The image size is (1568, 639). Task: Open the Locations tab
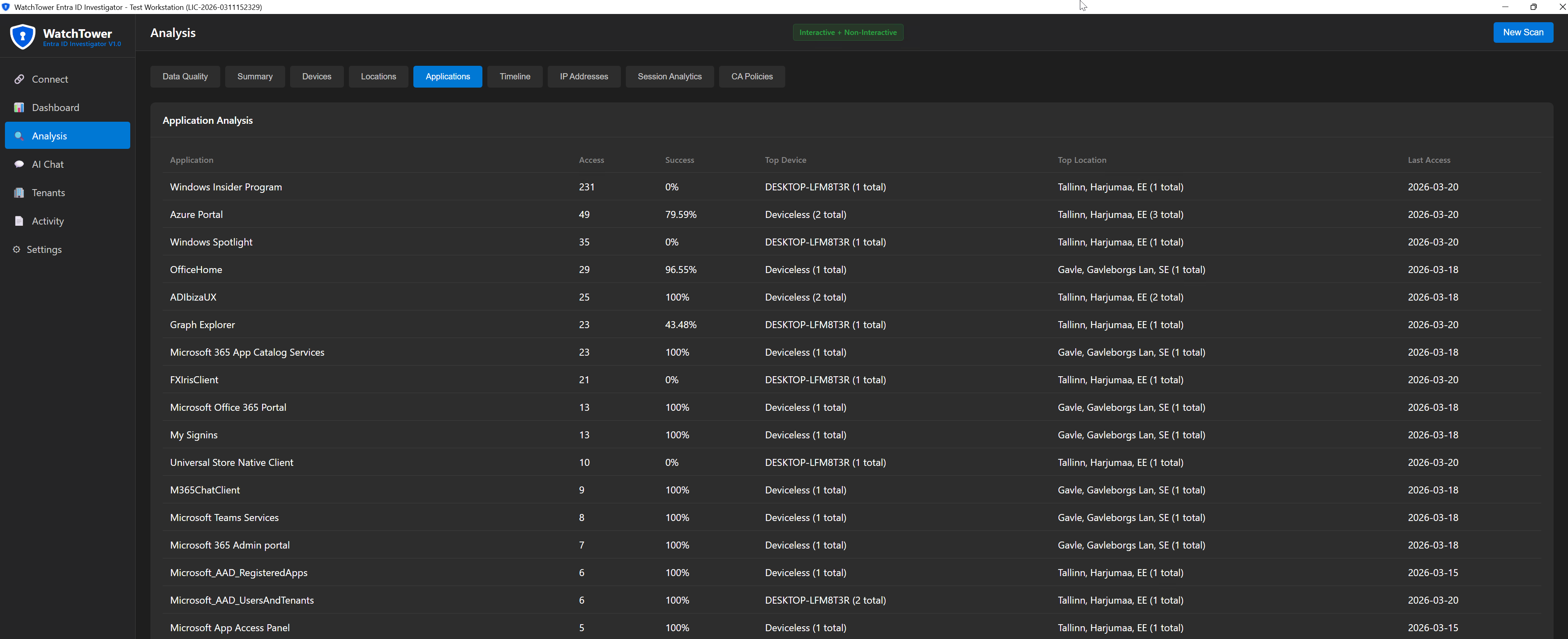pos(378,76)
